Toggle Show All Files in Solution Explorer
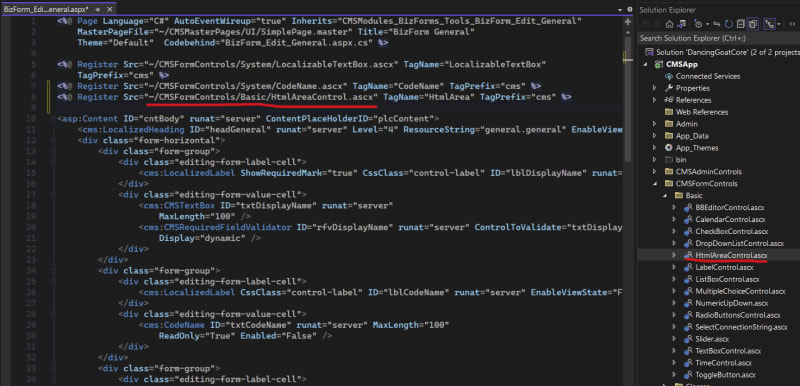The height and width of the screenshot is (386, 800). click(x=753, y=24)
